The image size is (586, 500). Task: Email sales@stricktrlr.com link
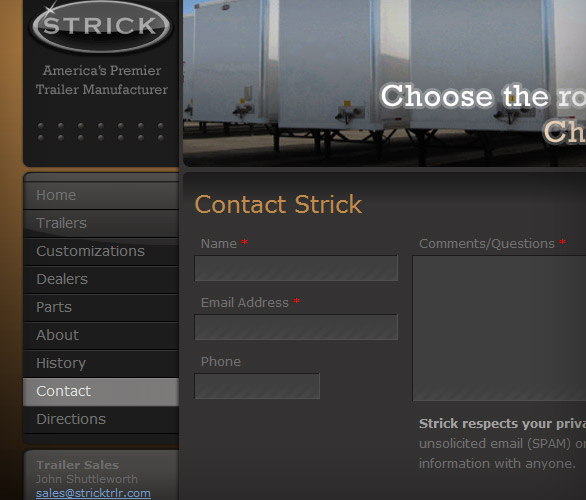(93, 493)
